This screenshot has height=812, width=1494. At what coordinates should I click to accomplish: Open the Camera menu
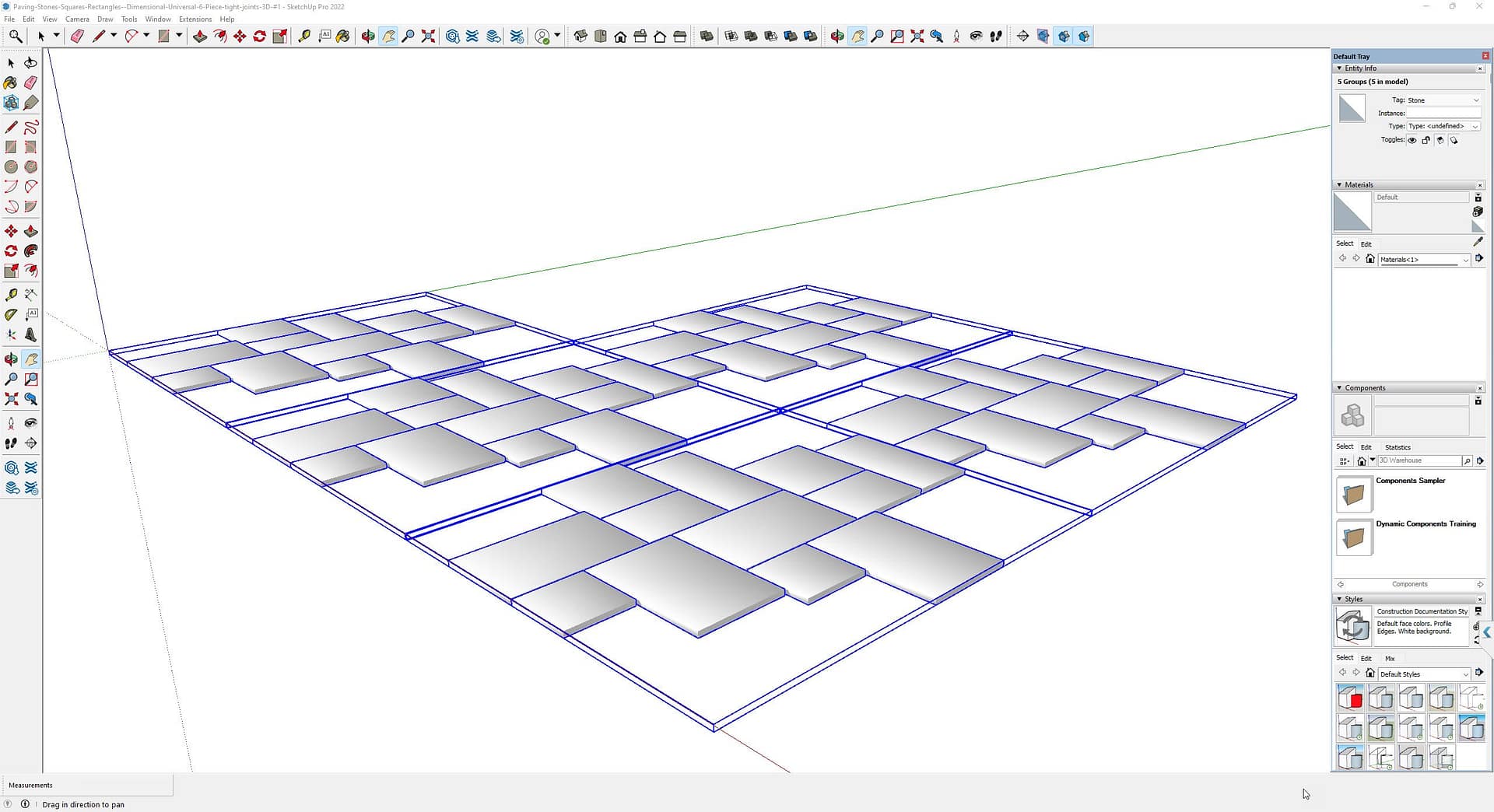coord(76,19)
